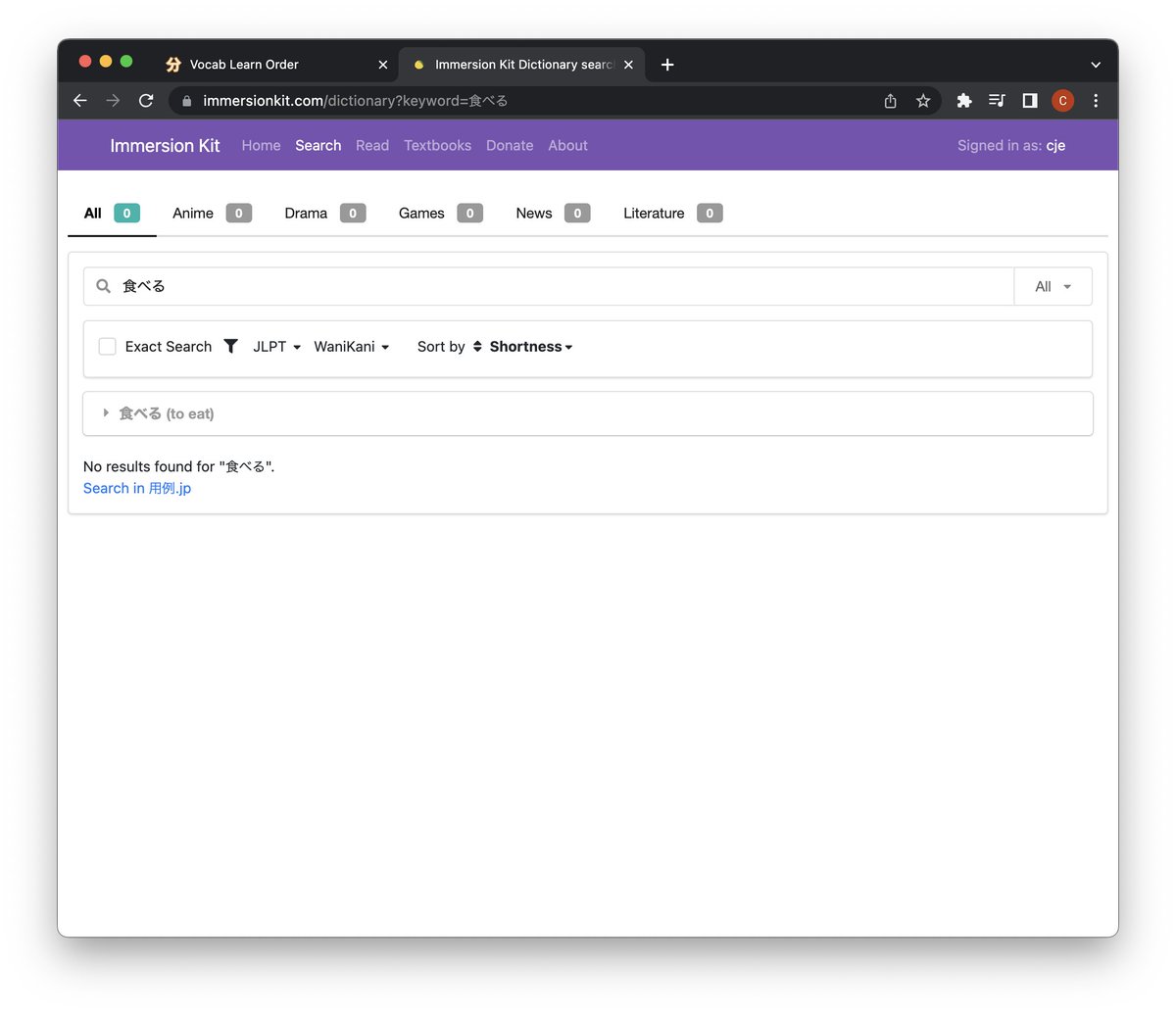Viewport: 1176px width, 1013px height.
Task: Open the JLPT filter dropdown
Action: point(276,347)
